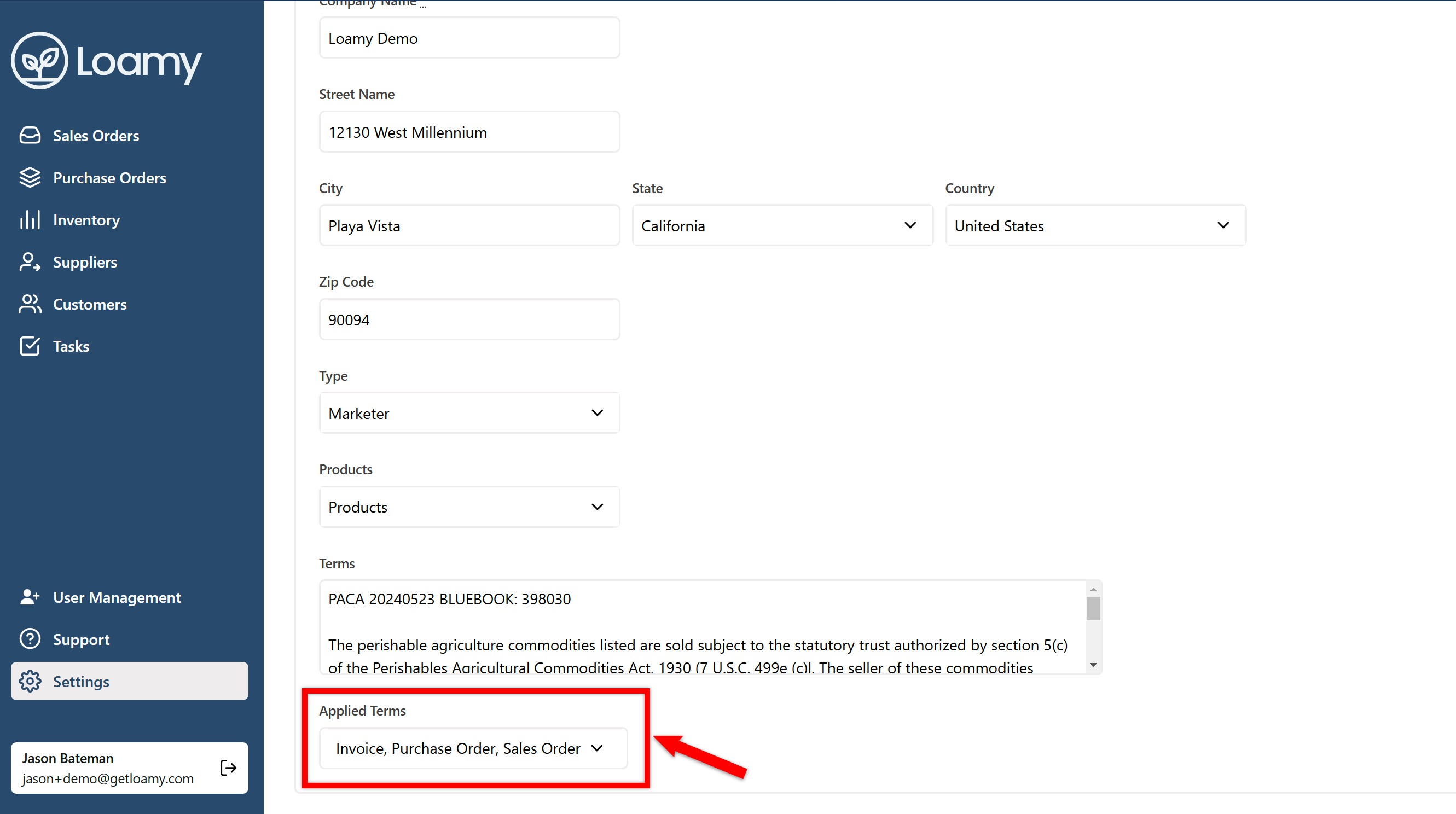Expand the Type dropdown showing Marketer
The width and height of the screenshot is (1456, 814).
click(469, 413)
